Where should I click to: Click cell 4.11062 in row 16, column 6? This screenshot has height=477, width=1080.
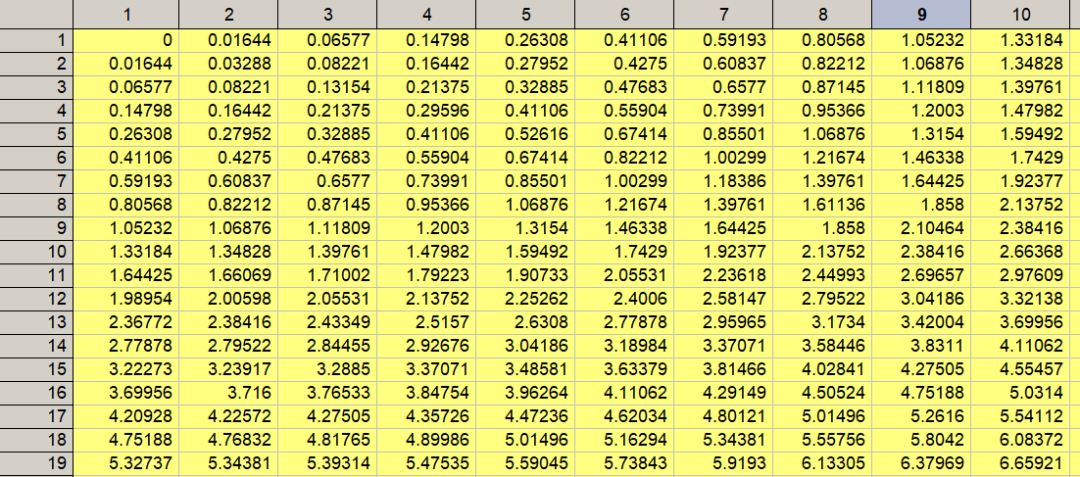(624, 393)
